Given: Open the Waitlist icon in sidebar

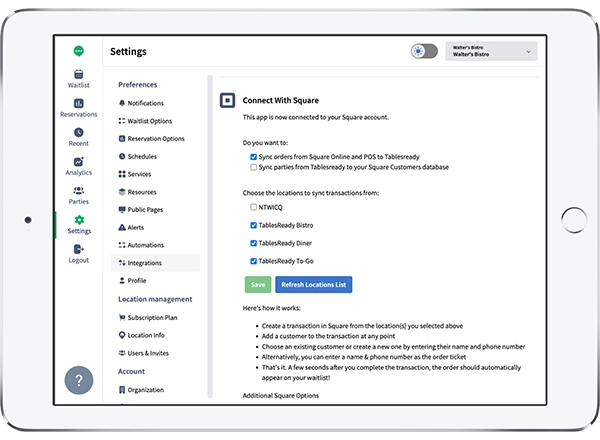Looking at the screenshot, I should [x=79, y=74].
